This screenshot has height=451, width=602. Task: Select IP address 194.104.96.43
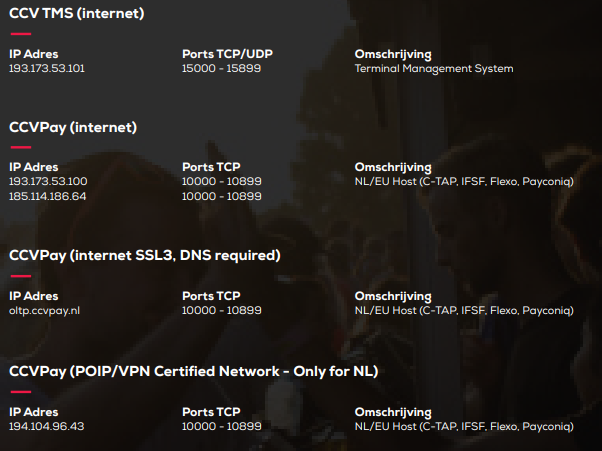(x=47, y=427)
